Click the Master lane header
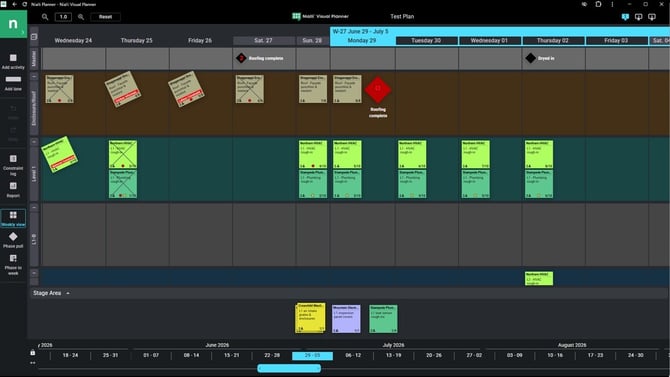 click(x=34, y=59)
